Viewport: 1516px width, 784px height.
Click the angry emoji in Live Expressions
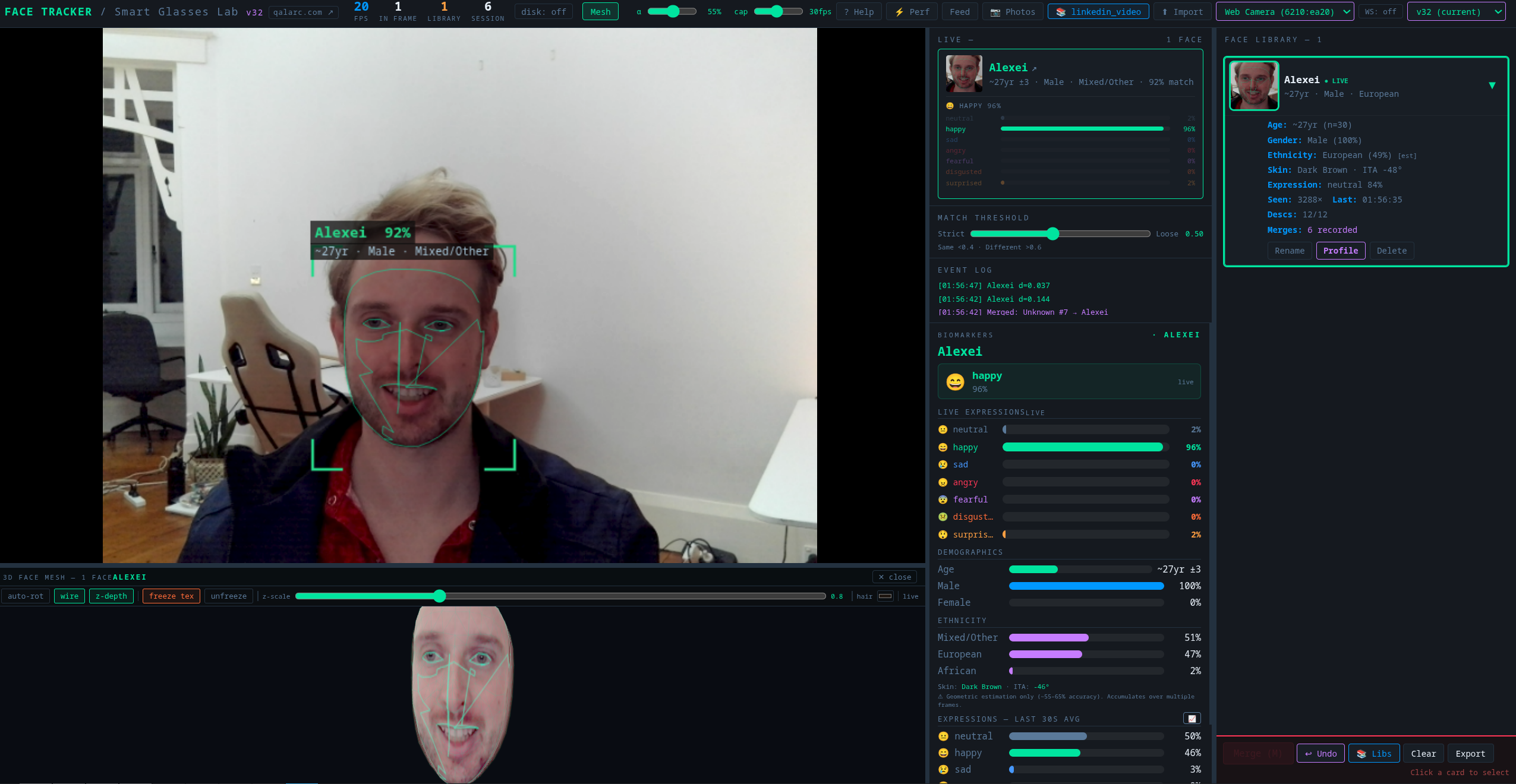[x=943, y=482]
